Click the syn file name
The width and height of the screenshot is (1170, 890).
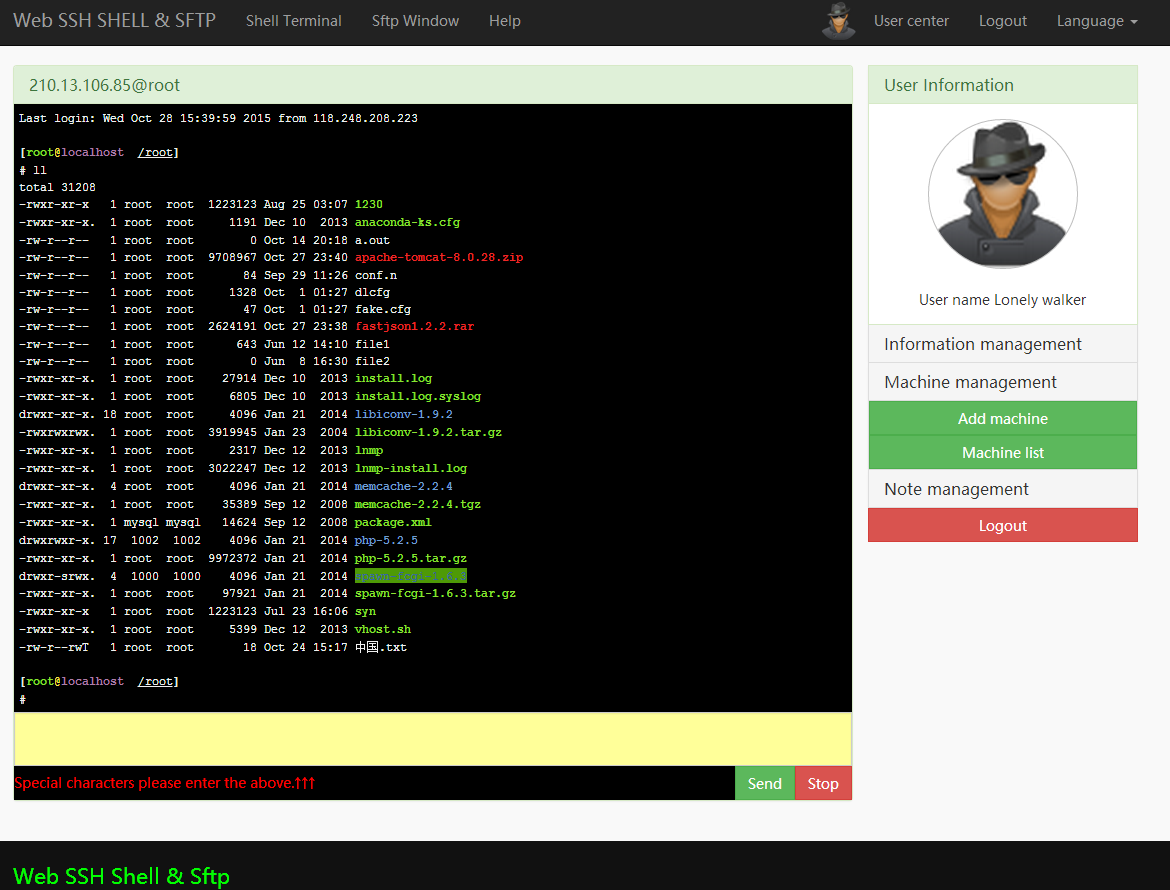(x=365, y=611)
